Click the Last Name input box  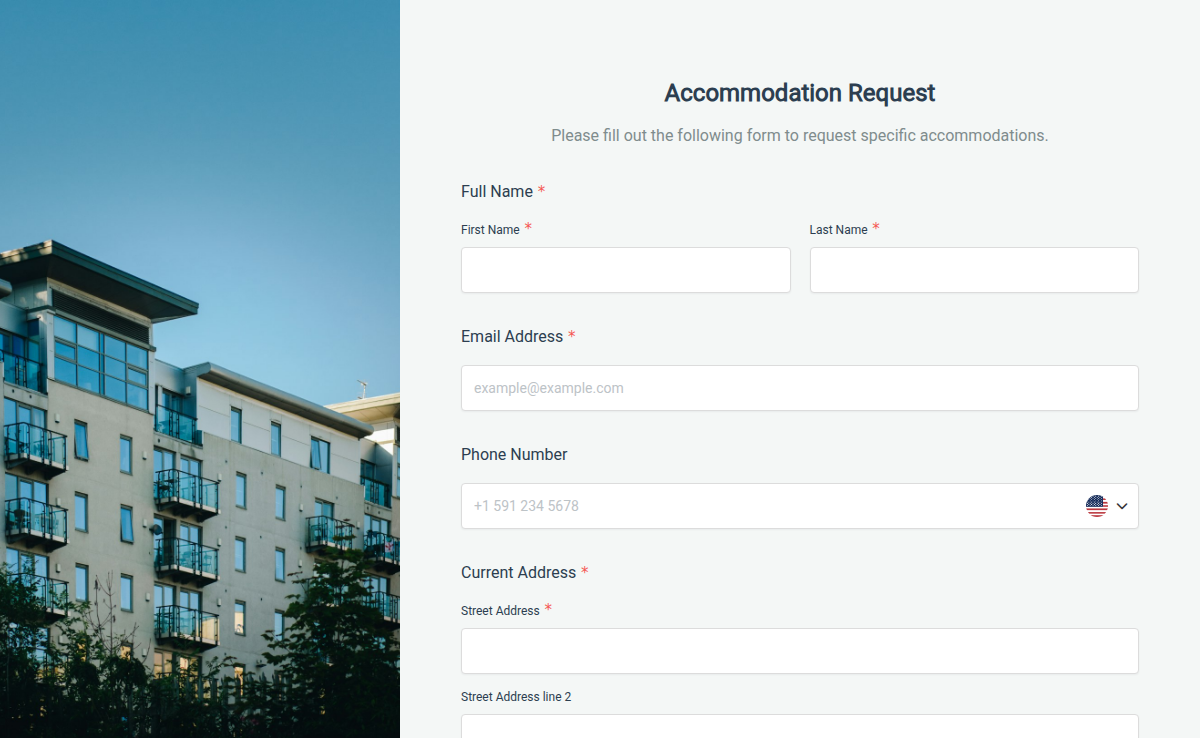click(973, 270)
